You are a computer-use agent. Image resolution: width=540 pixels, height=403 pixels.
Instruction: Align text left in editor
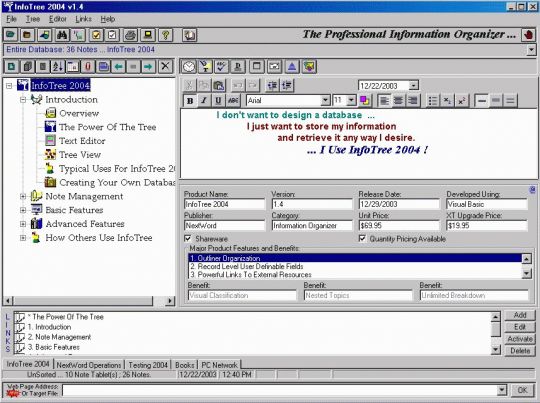[384, 101]
